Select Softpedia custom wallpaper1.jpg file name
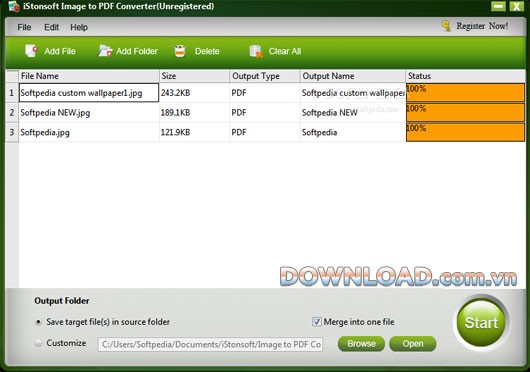Viewport: 530px width, 372px height. click(x=89, y=93)
